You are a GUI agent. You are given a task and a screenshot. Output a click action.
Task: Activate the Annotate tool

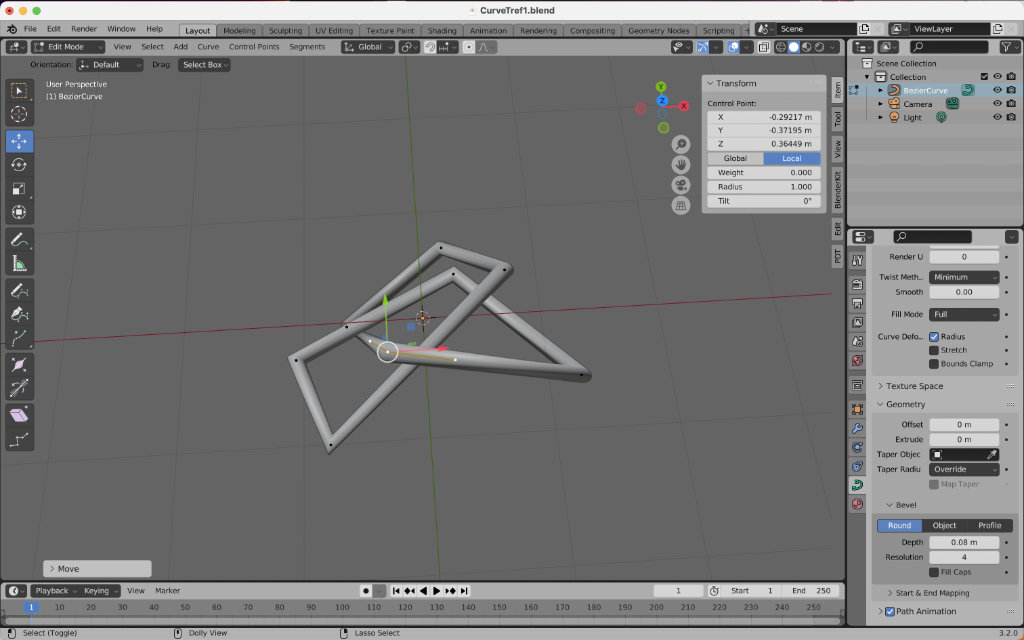click(19, 240)
